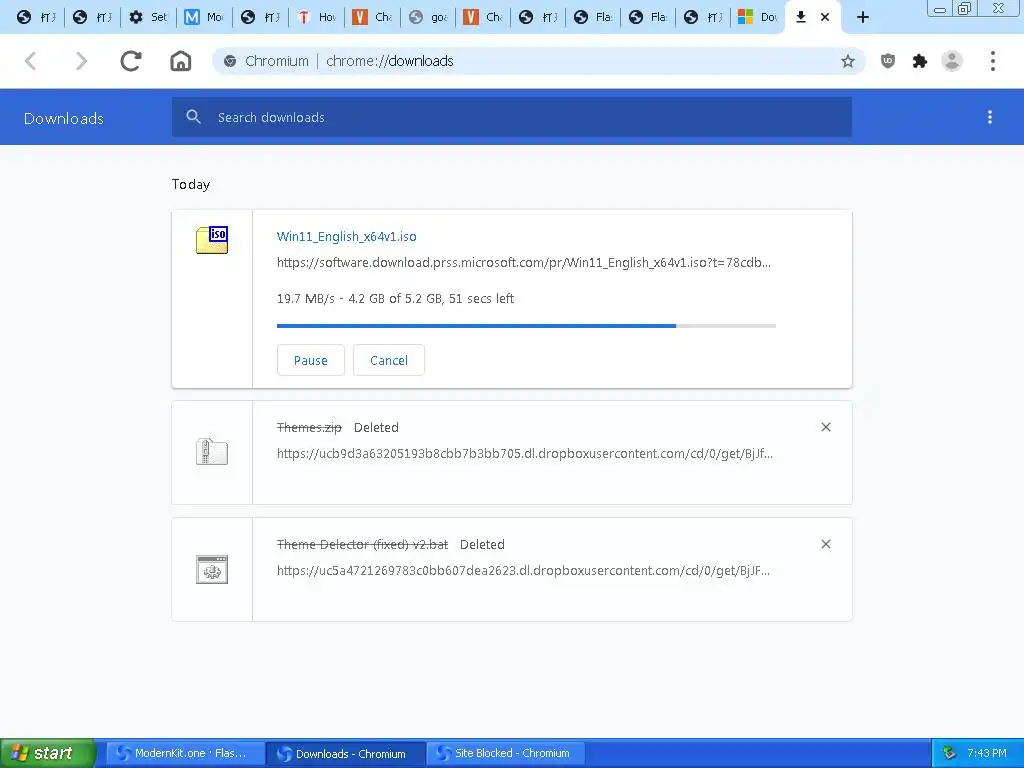The image size is (1024, 768).
Task: Click the download speed and time-left text
Action: (x=395, y=298)
